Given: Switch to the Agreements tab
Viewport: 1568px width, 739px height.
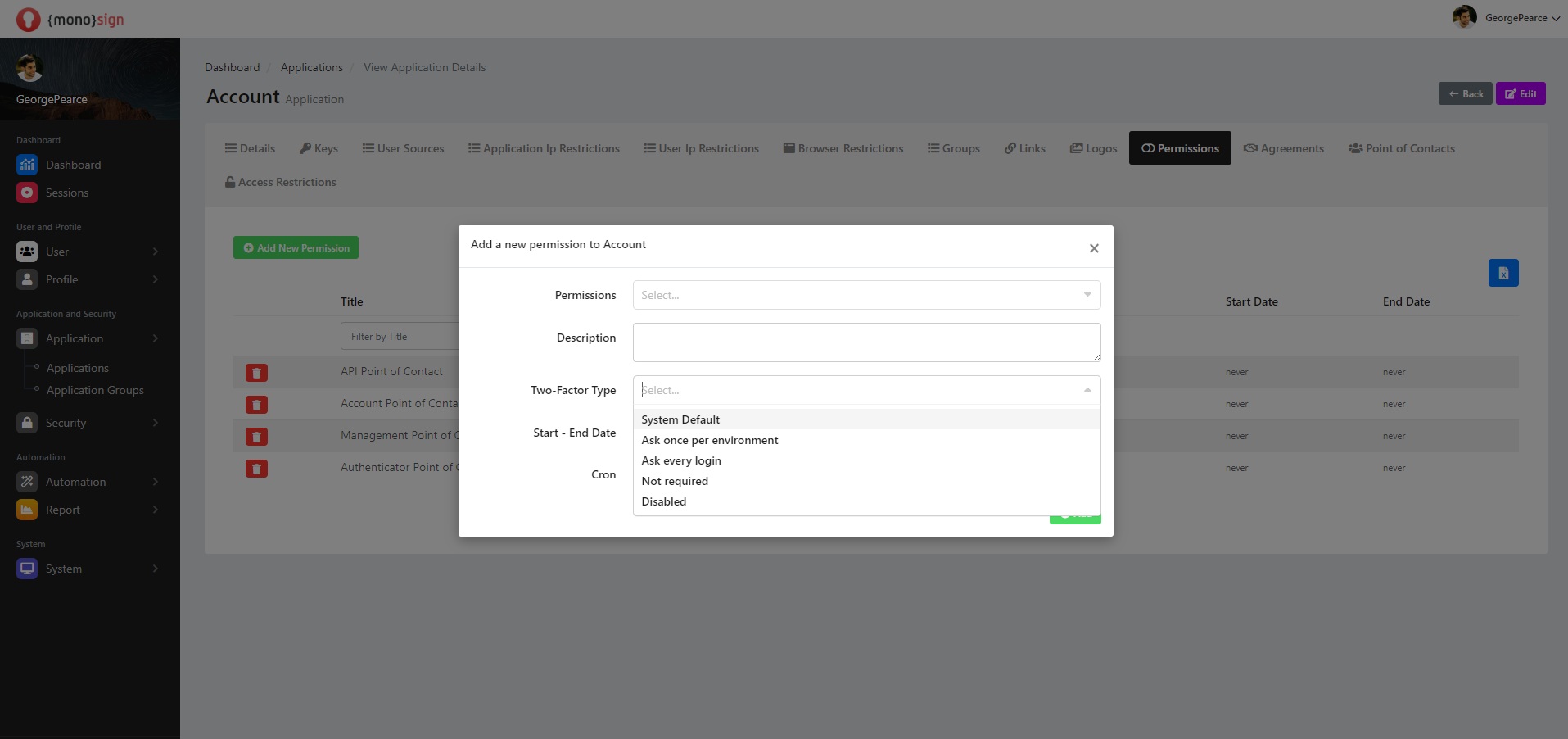Looking at the screenshot, I should click(x=1283, y=148).
